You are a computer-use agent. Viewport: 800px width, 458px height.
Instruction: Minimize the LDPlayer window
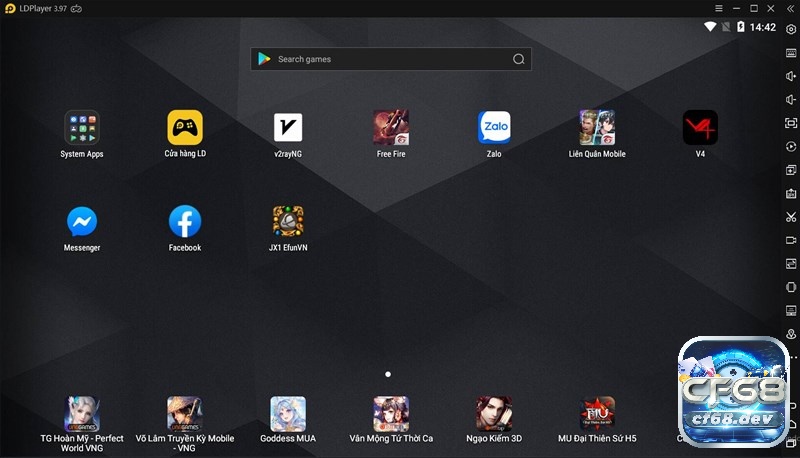[736, 9]
